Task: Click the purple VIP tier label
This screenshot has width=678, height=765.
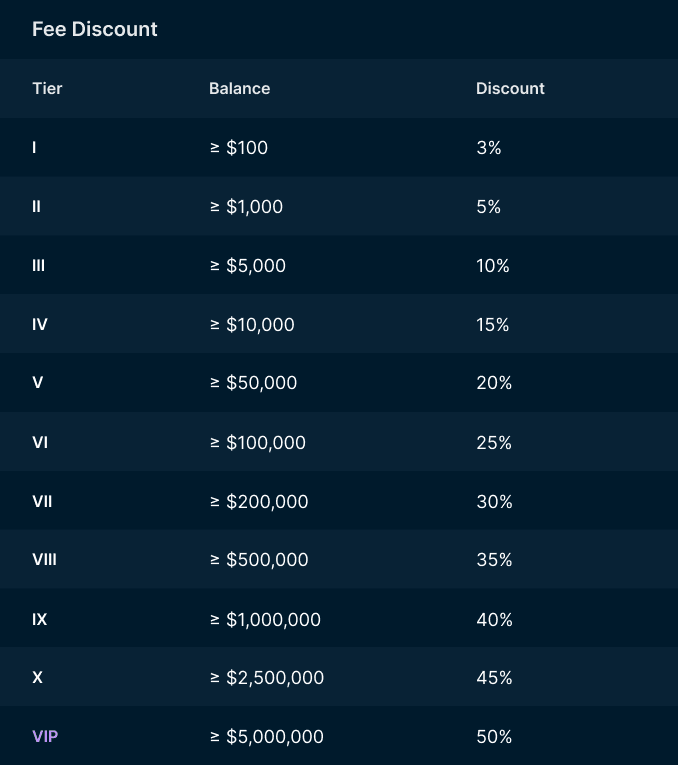Action: click(x=46, y=736)
